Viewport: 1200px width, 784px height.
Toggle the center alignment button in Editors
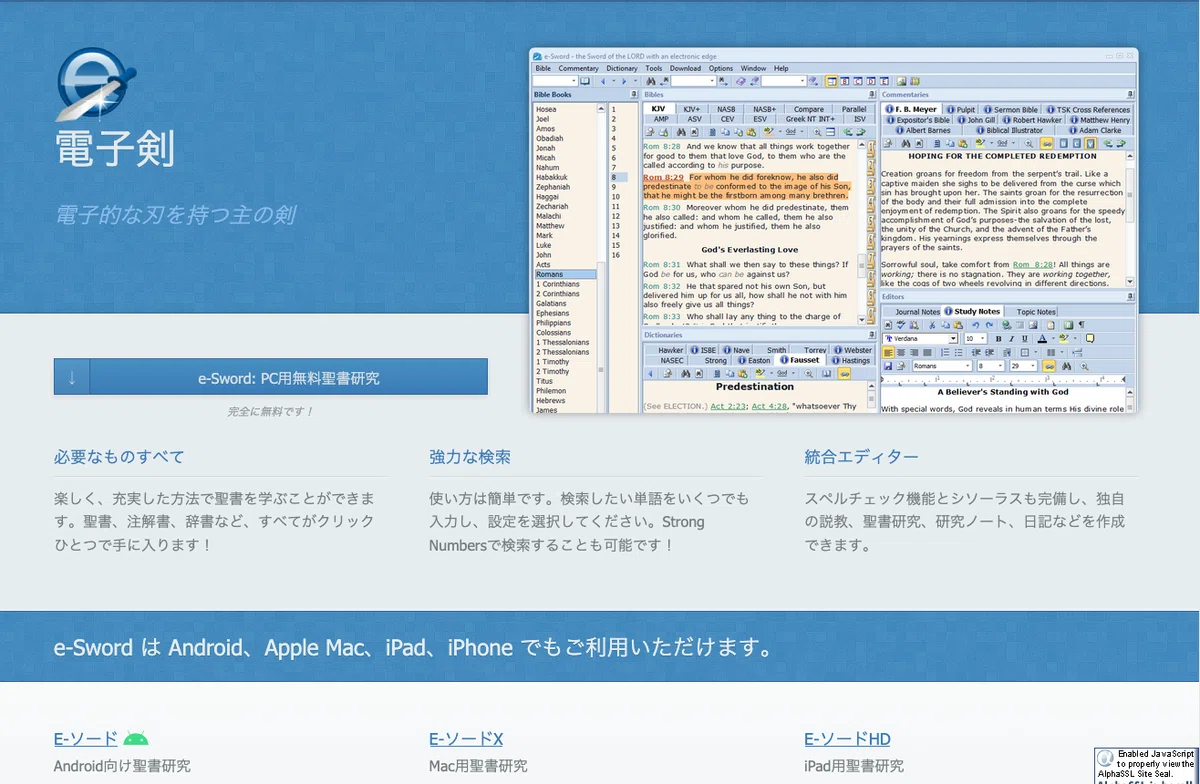pyautogui.click(x=901, y=352)
